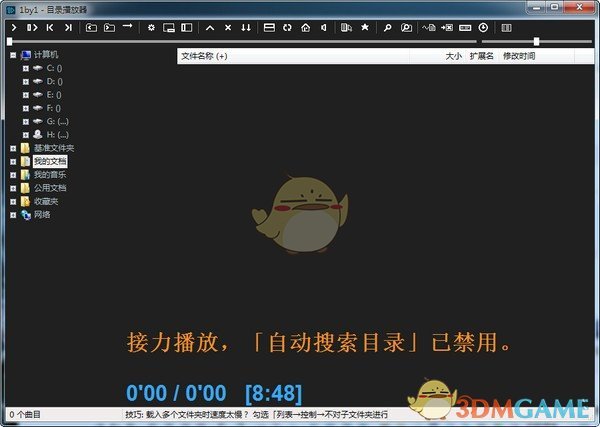The height and width of the screenshot is (427, 600).
Task: Skip to the next track
Action: 68,28
